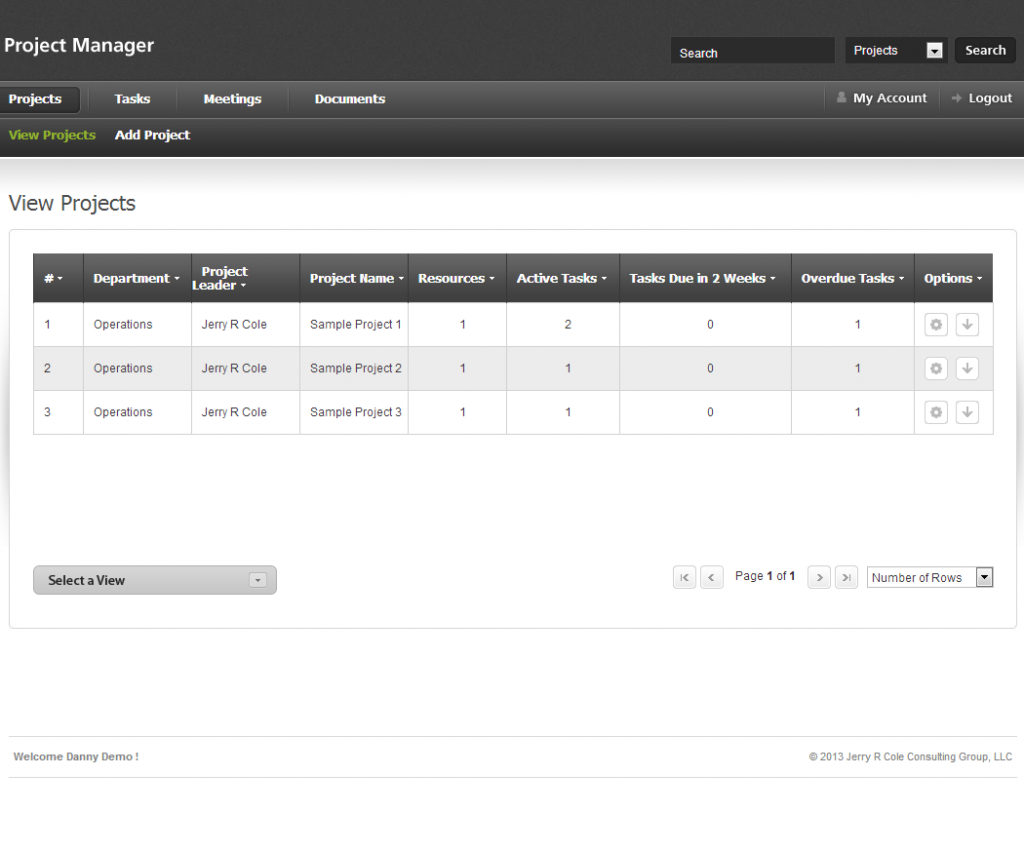Click down arrow icon for Sample Project 1
The height and width of the screenshot is (853, 1024).
(967, 325)
